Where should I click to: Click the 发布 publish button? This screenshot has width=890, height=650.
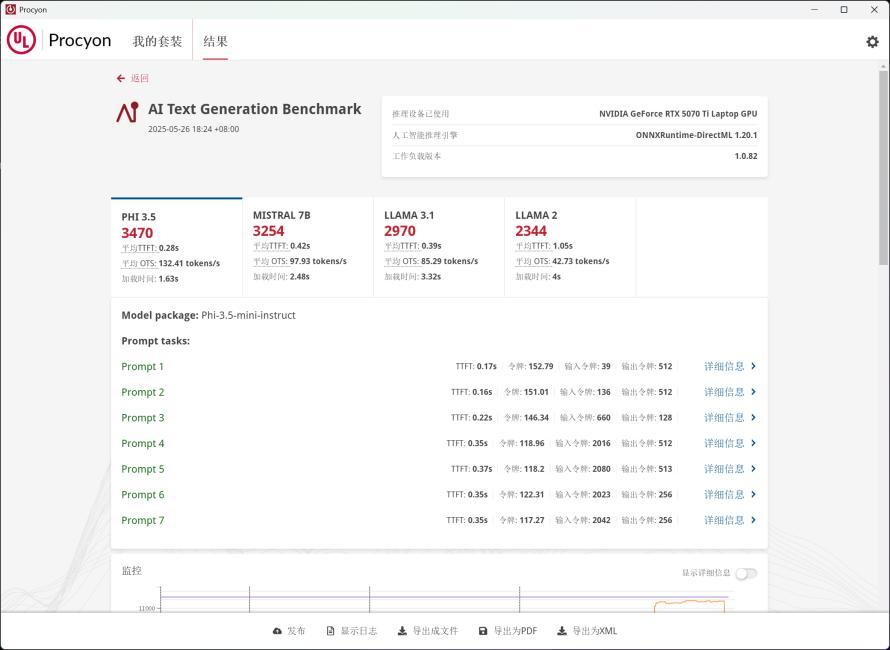pos(289,631)
